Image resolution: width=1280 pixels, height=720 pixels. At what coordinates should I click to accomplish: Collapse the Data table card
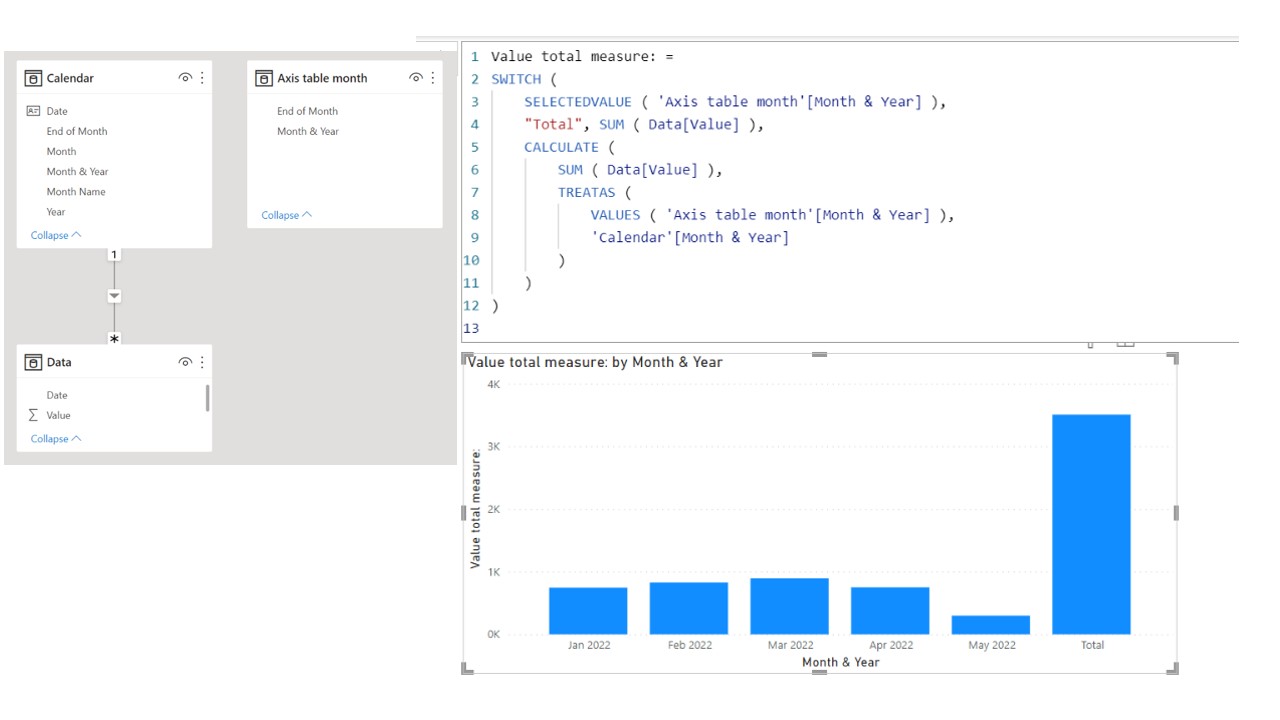tap(56, 439)
